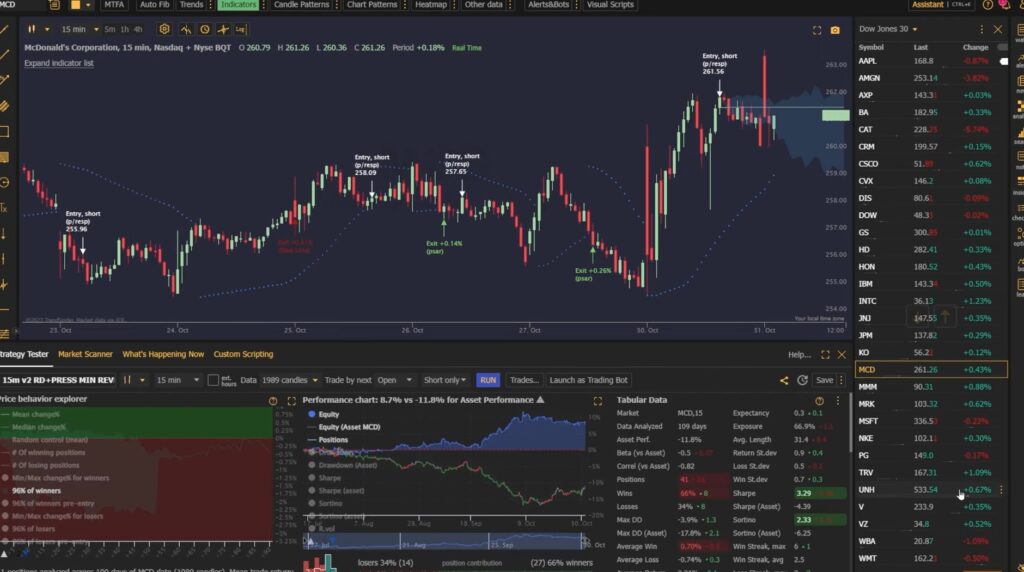Open the chart settings hexagon icon
The image size is (1024, 572).
click(165, 29)
